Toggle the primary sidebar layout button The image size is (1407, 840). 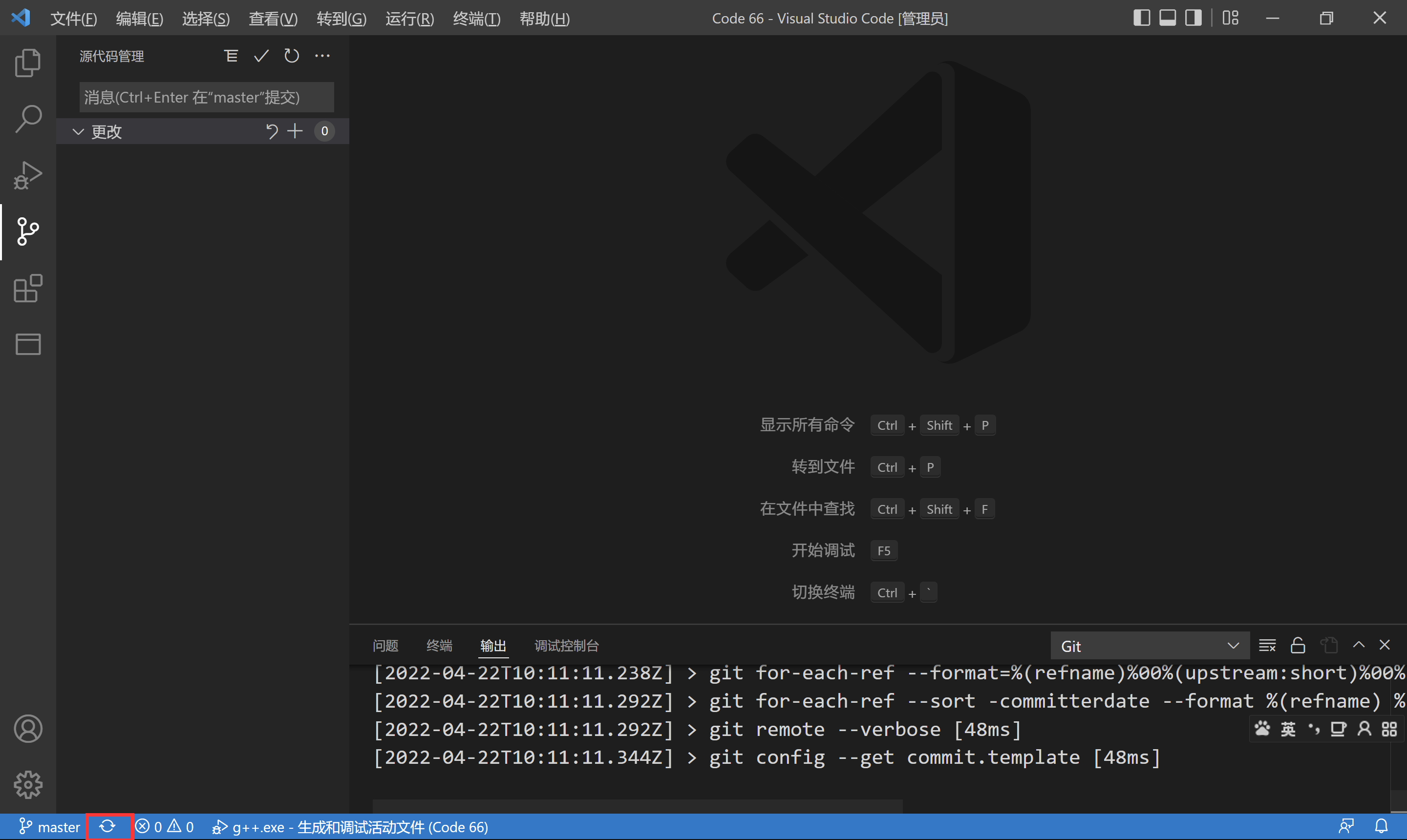click(x=1141, y=18)
